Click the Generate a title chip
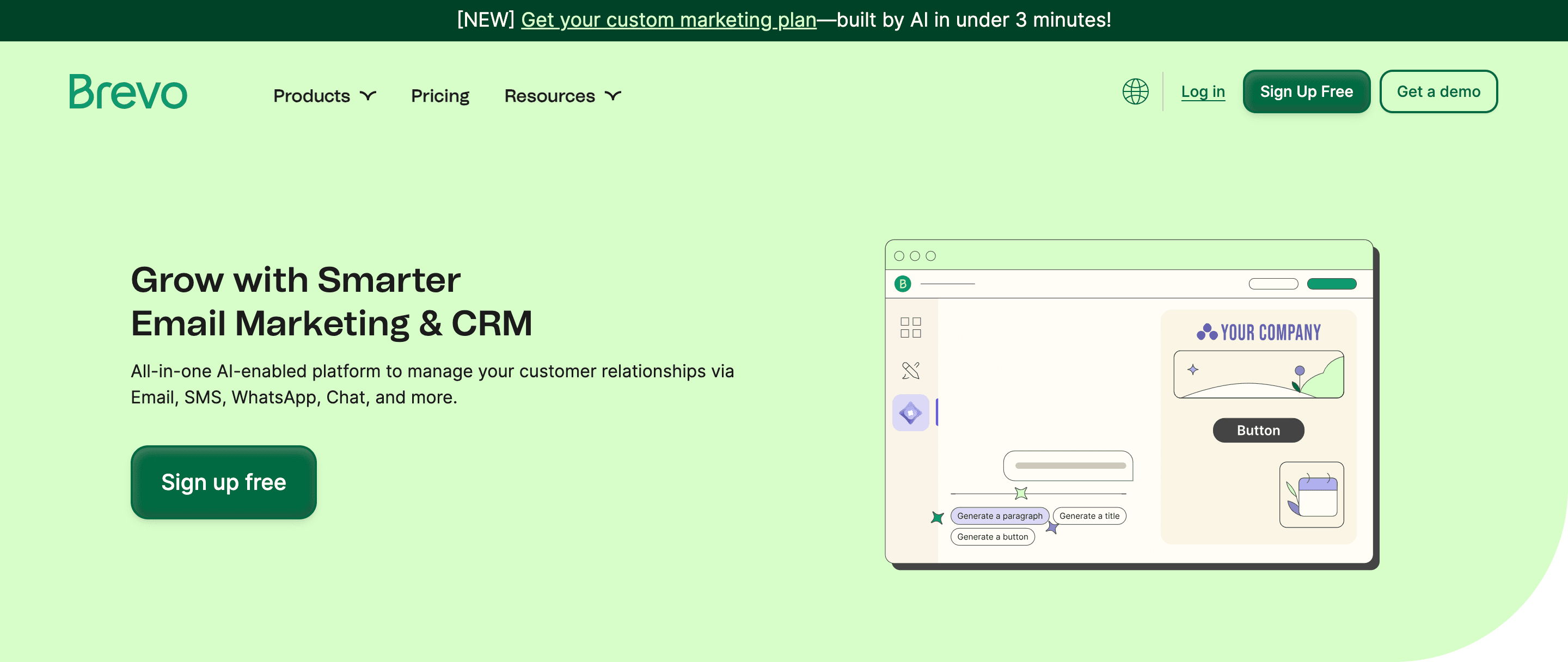Image resolution: width=1568 pixels, height=662 pixels. [x=1089, y=516]
